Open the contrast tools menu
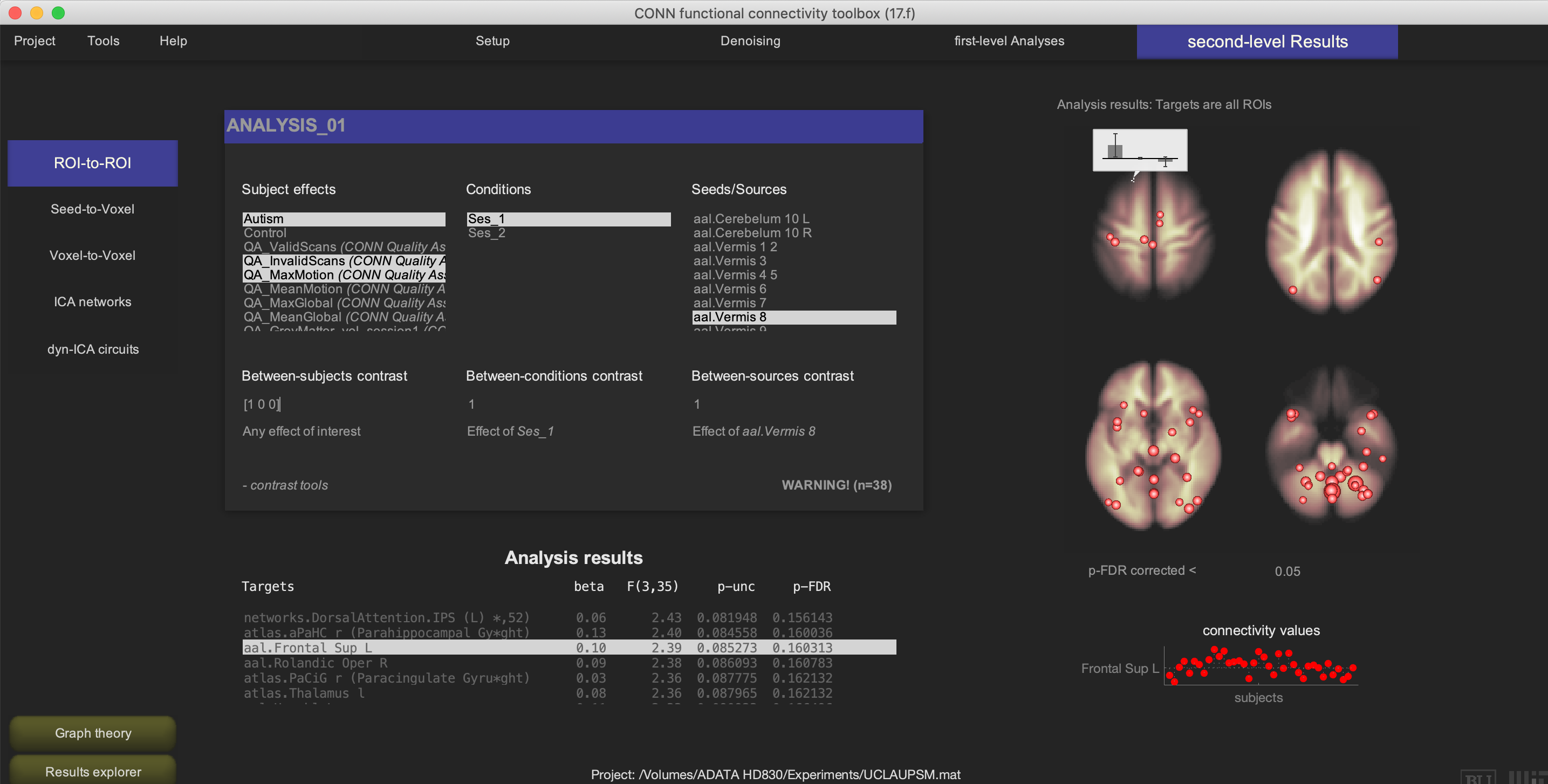Image resolution: width=1548 pixels, height=784 pixels. [x=285, y=485]
